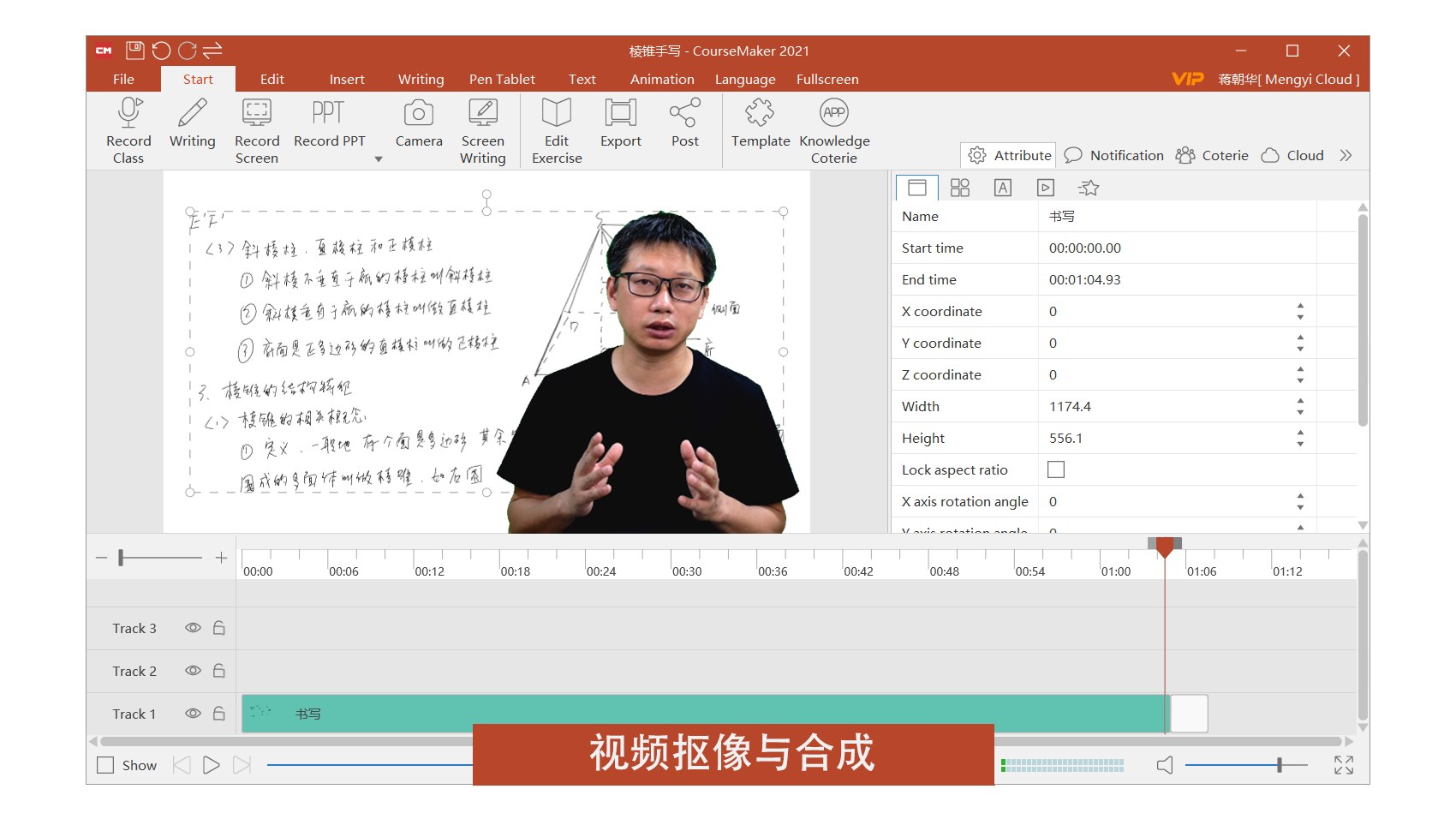1456x819 pixels.
Task: Lock Track 3
Action: 219,628
